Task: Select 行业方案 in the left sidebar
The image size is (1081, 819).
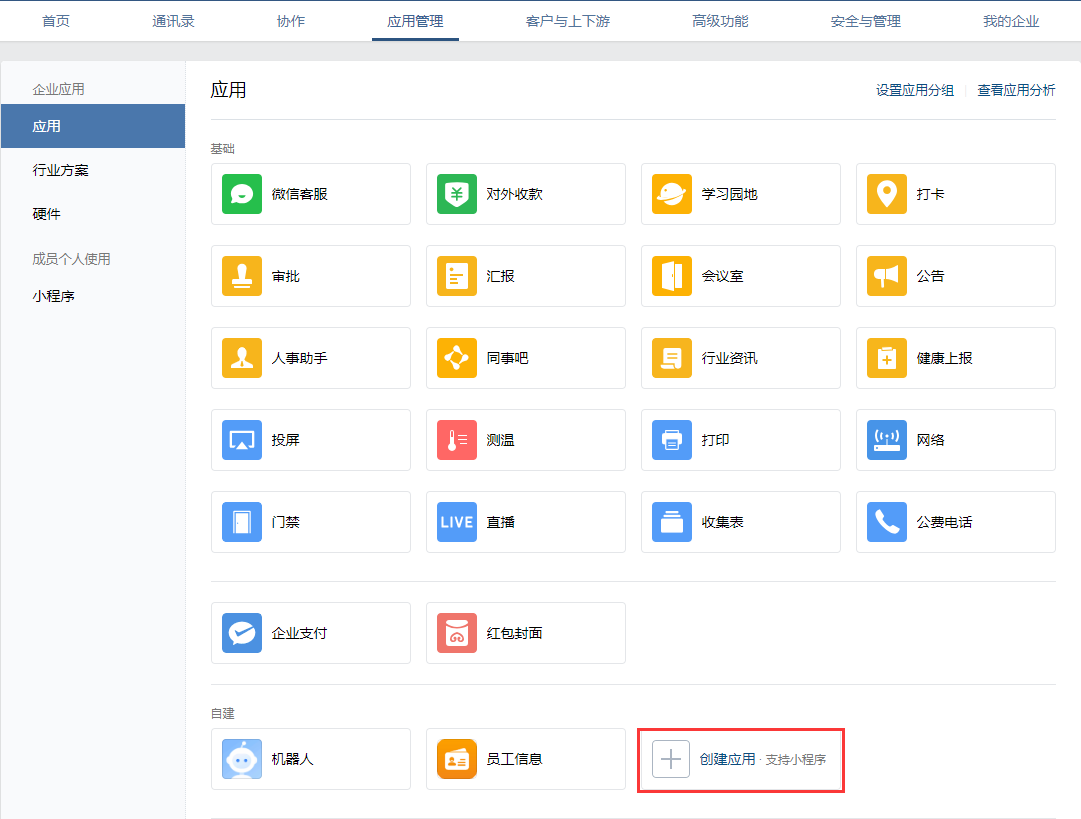Action: (x=61, y=170)
